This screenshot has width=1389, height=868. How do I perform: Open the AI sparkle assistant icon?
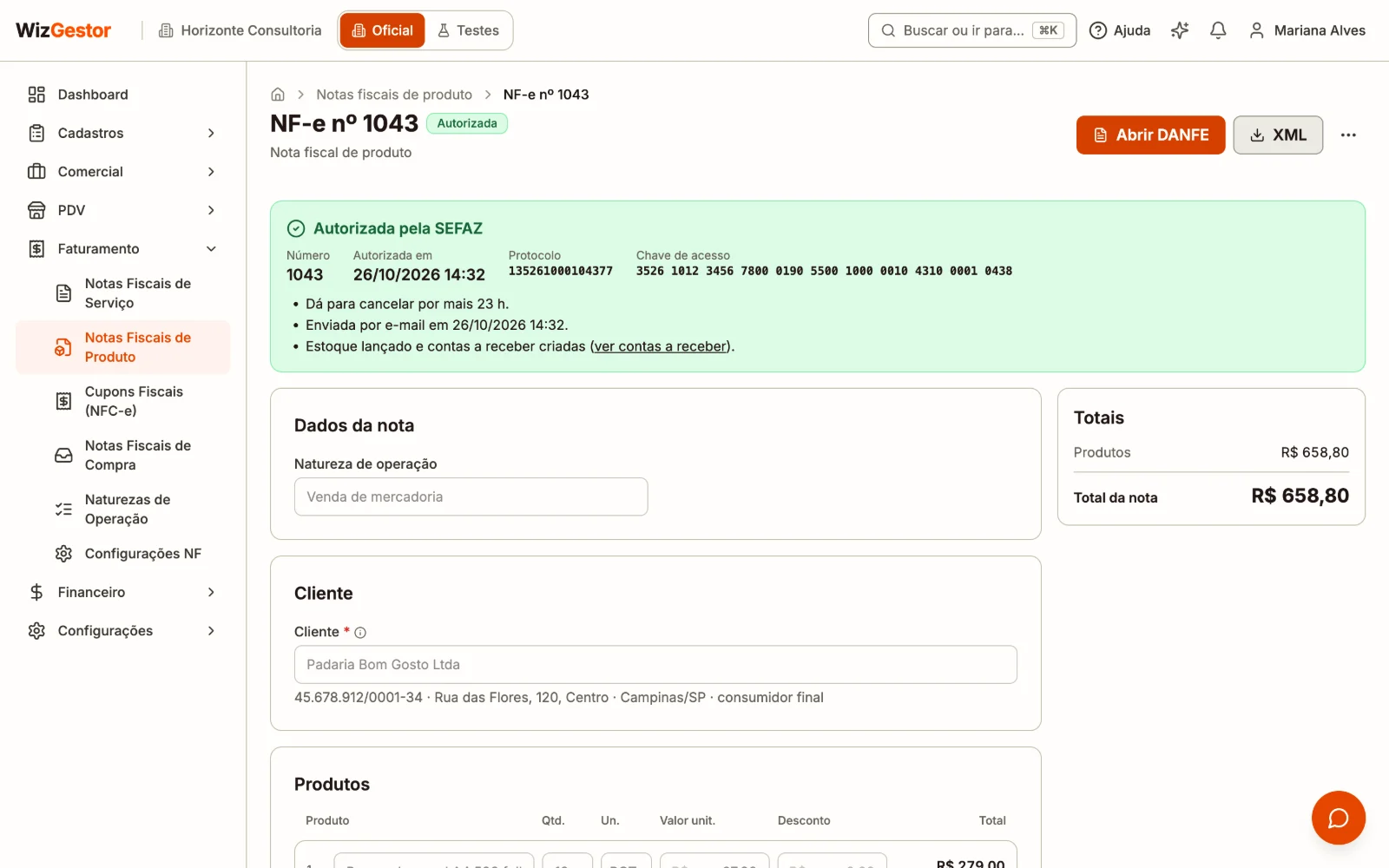click(x=1179, y=30)
